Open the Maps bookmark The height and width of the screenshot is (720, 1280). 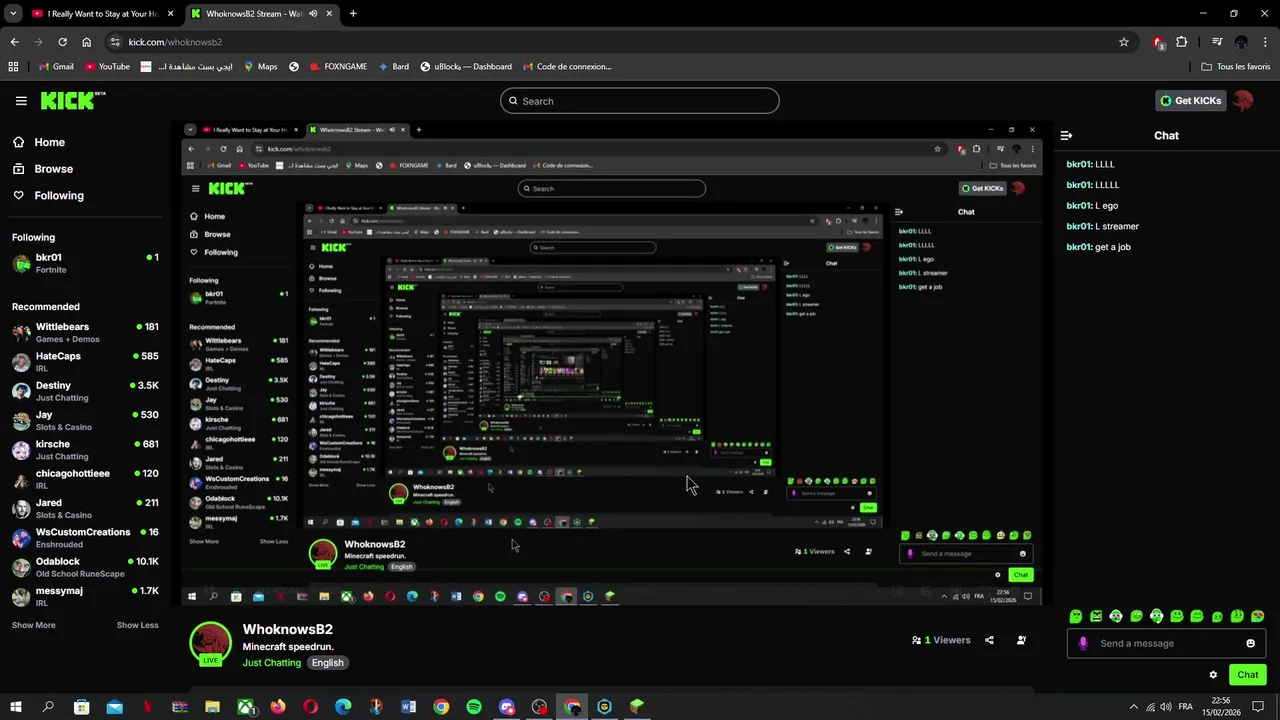(260, 67)
